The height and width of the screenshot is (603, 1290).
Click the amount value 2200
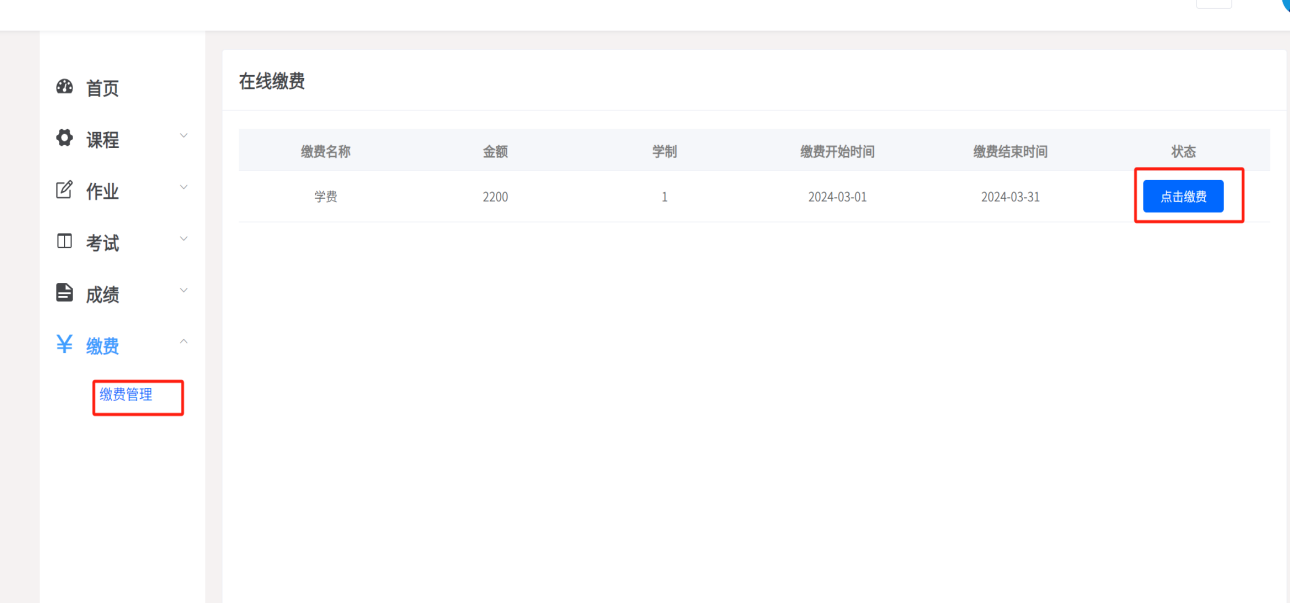pos(495,197)
